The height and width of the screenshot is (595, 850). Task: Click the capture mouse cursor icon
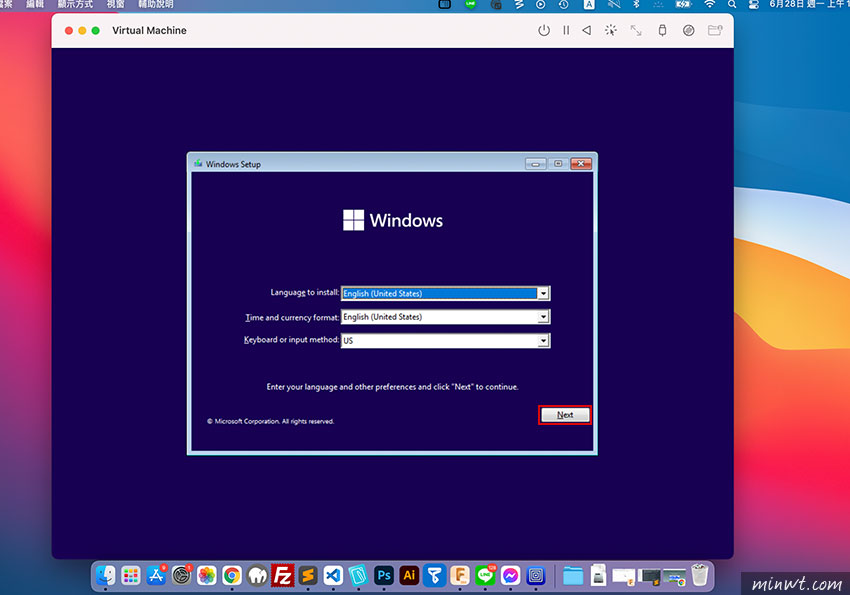(611, 30)
